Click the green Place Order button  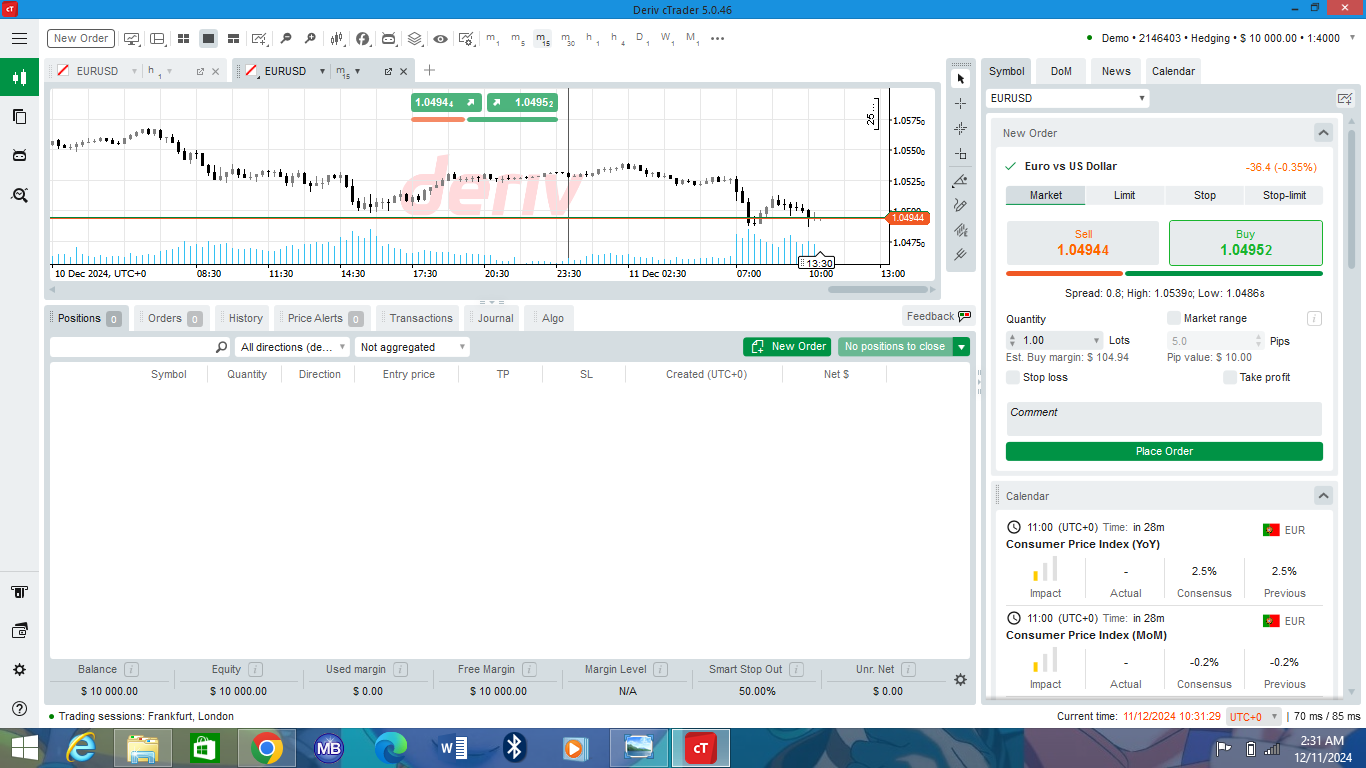point(1164,451)
